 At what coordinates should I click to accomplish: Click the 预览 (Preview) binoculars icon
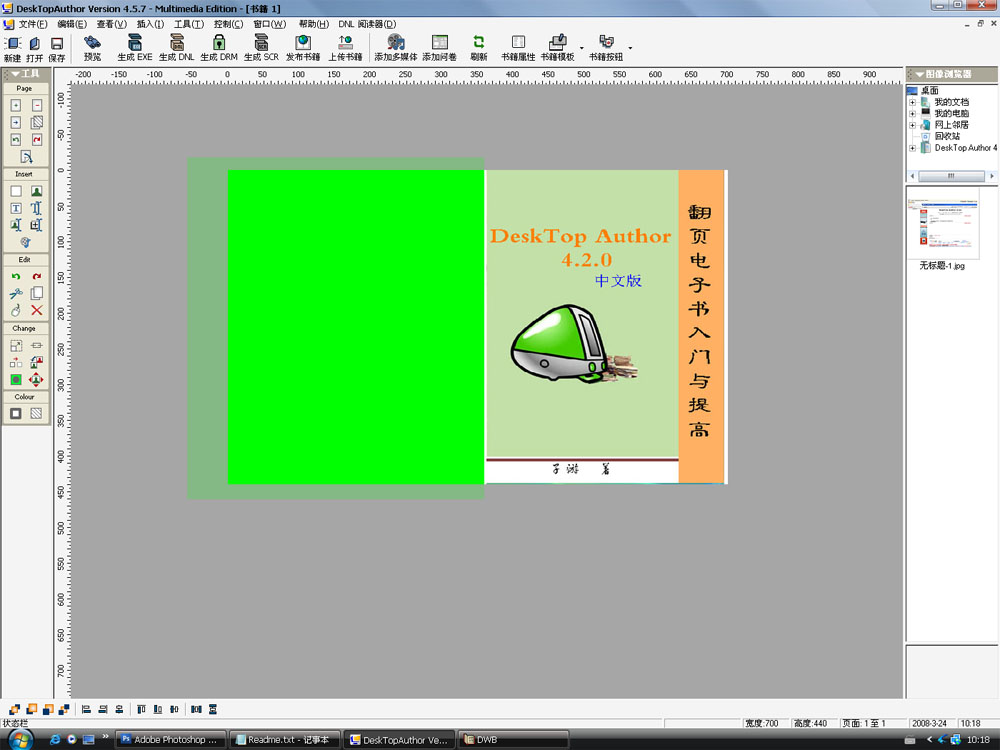(x=92, y=43)
